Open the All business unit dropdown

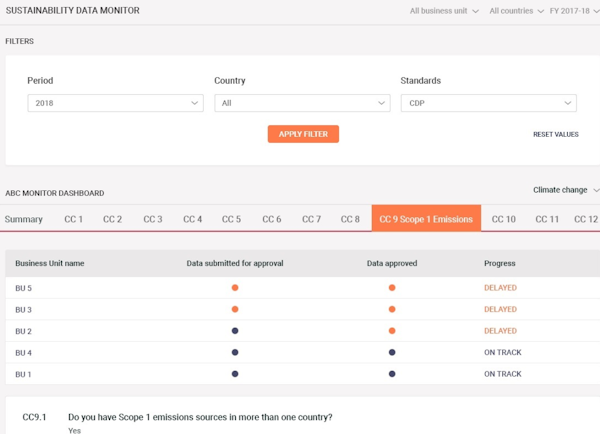(444, 11)
